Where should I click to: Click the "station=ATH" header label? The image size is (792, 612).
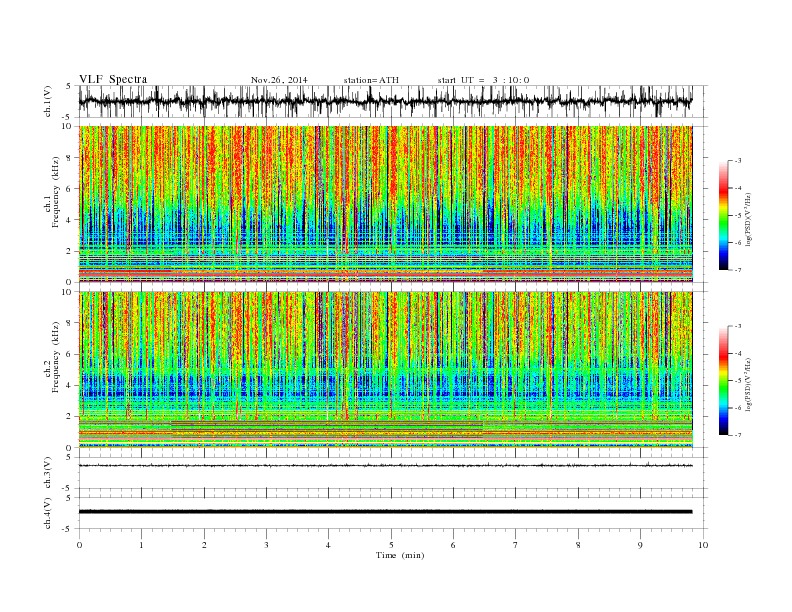(x=371, y=80)
